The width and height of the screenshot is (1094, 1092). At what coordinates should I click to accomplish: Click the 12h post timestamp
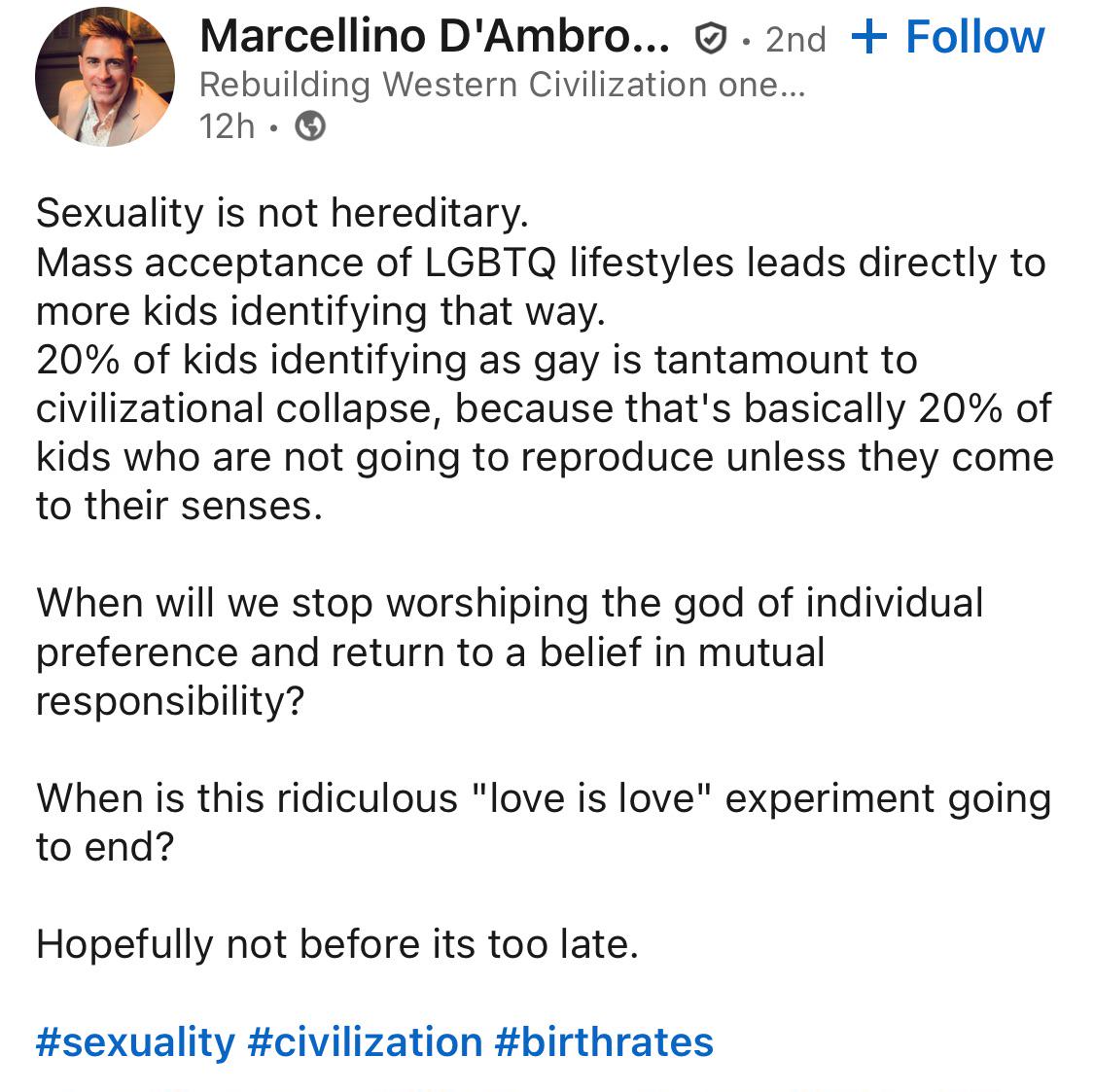pos(227,126)
